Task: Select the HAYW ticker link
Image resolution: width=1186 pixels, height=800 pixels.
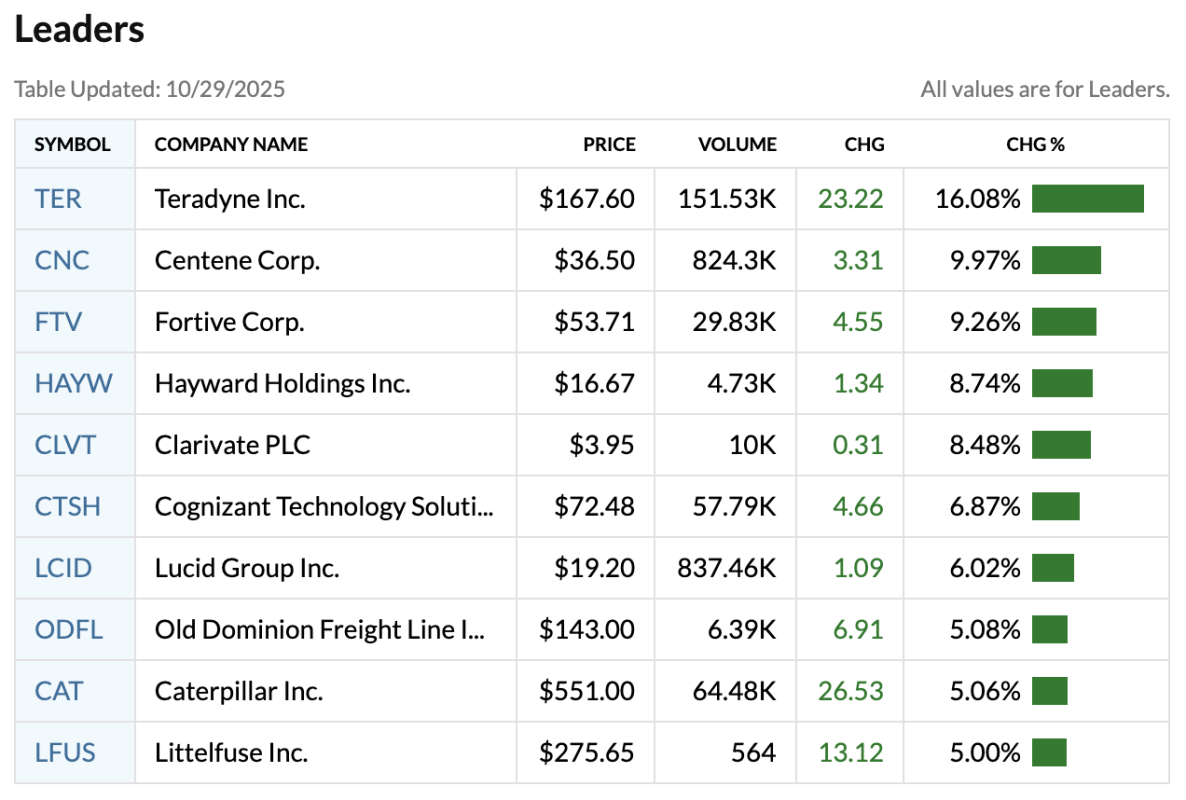Action: (x=74, y=383)
